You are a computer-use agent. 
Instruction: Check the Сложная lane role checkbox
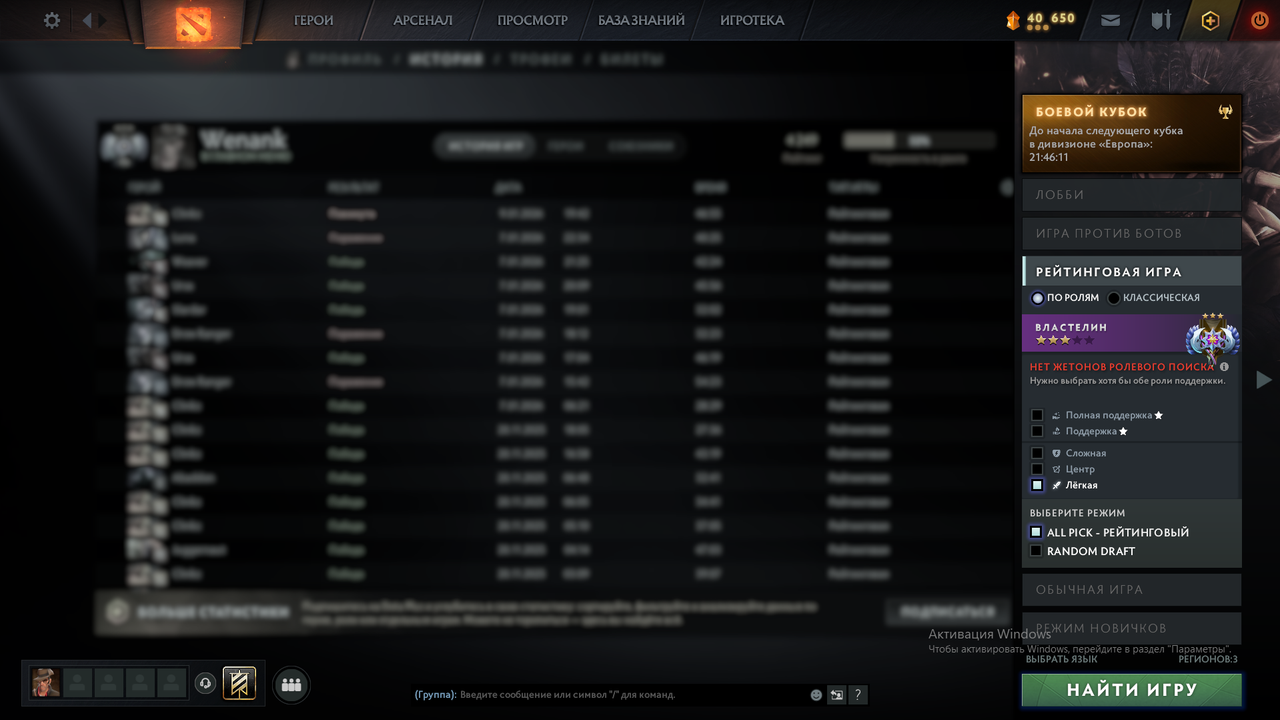(1037, 452)
